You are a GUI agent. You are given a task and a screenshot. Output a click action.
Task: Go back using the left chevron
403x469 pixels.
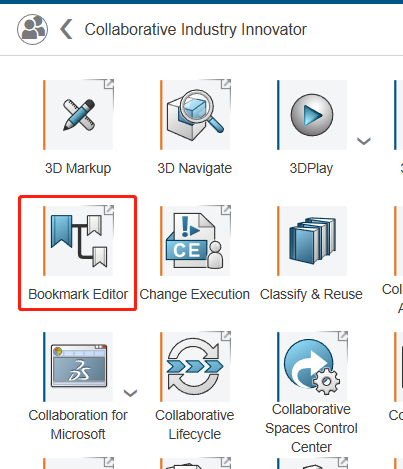[66, 29]
